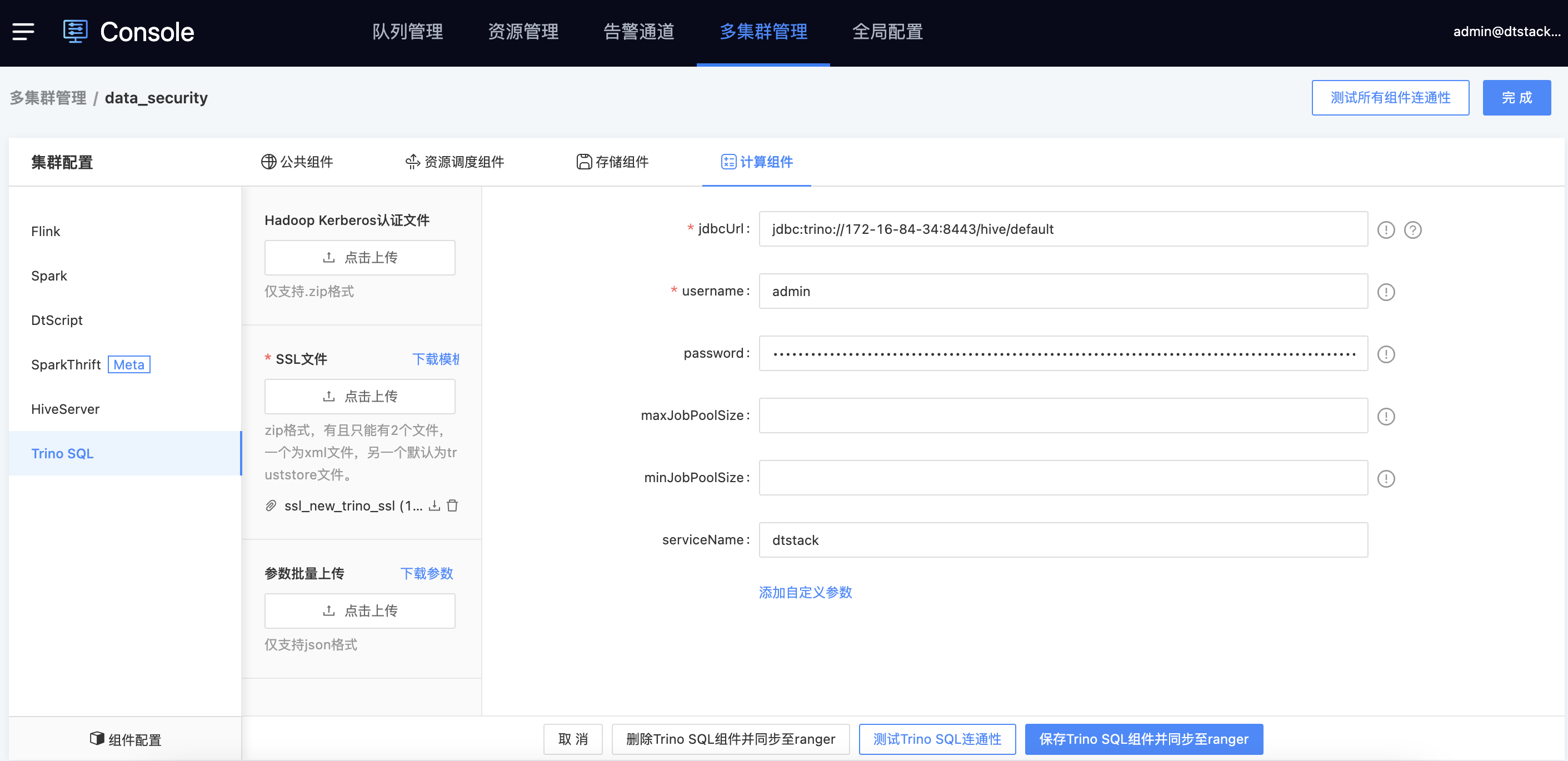Select DtScript component

point(125,320)
